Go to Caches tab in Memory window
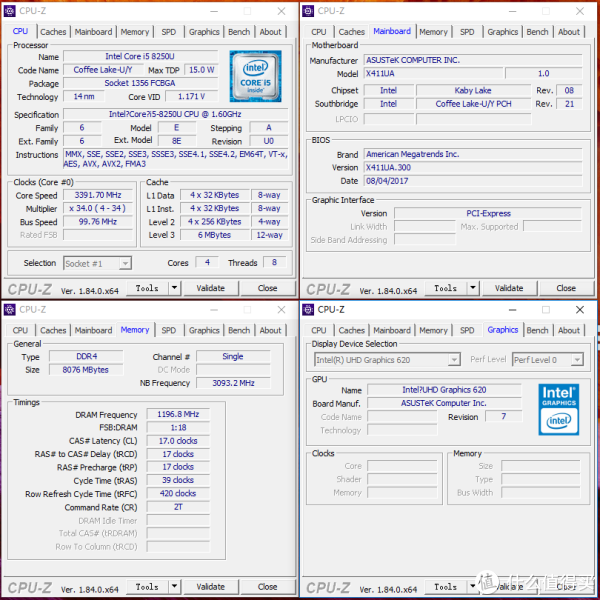Viewport: 600px width, 600px height. [53, 330]
